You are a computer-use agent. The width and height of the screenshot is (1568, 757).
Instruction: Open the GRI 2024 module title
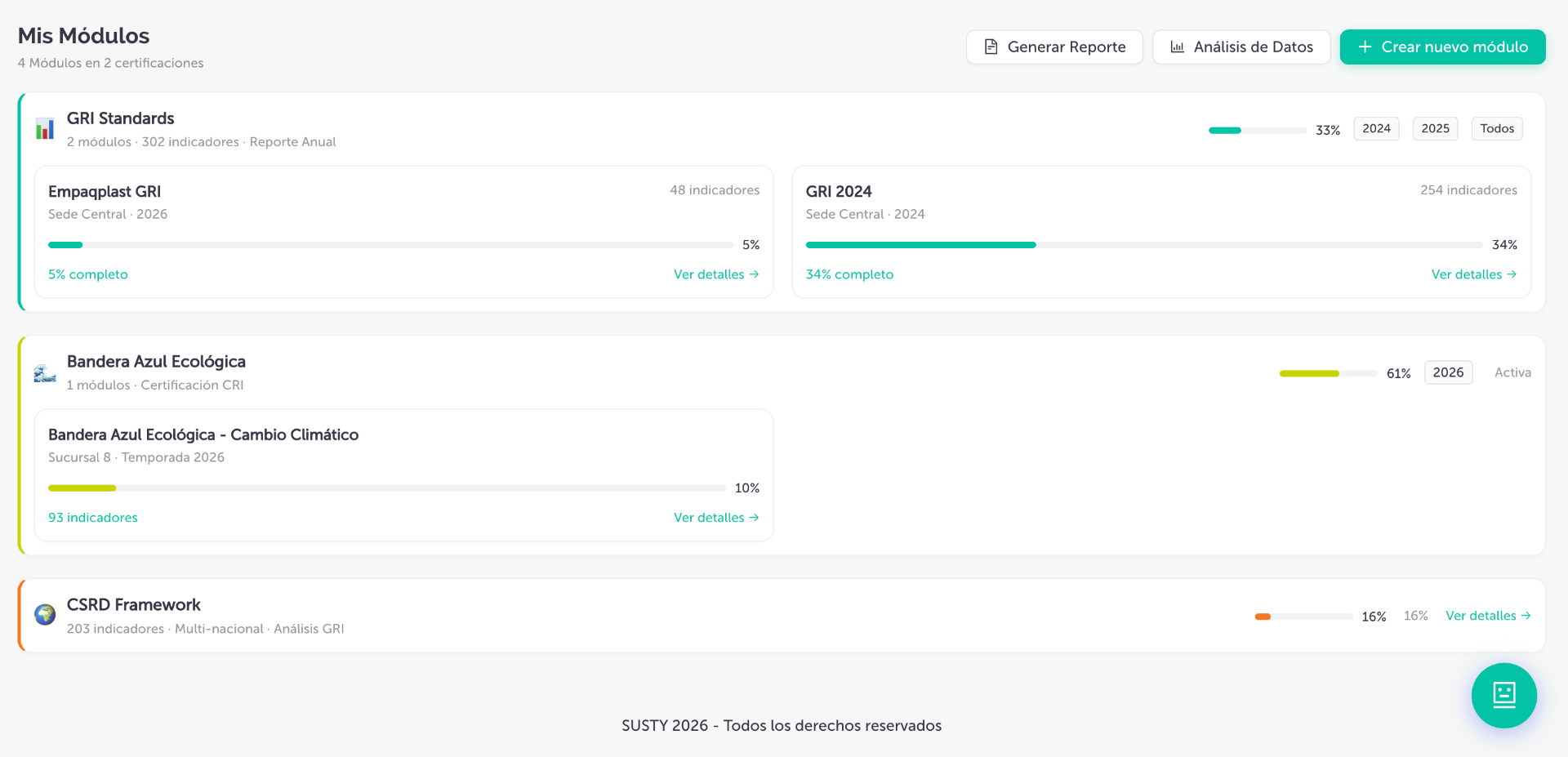pyautogui.click(x=839, y=191)
